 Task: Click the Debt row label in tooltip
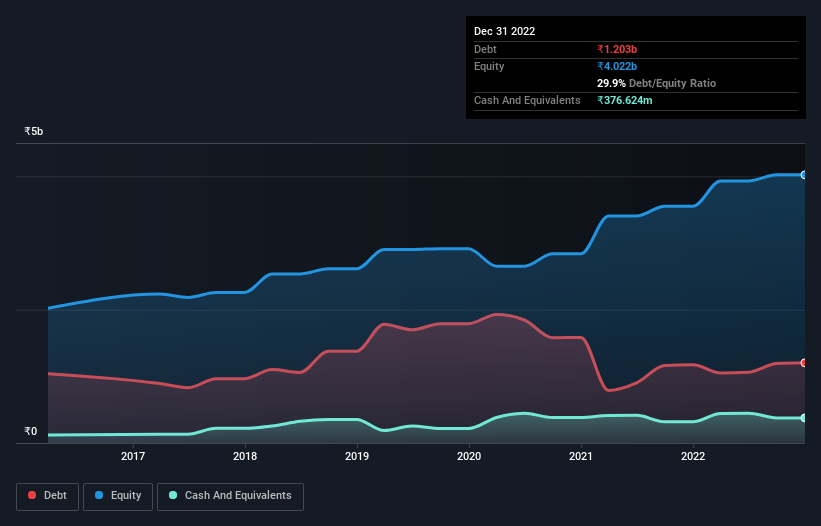485,49
